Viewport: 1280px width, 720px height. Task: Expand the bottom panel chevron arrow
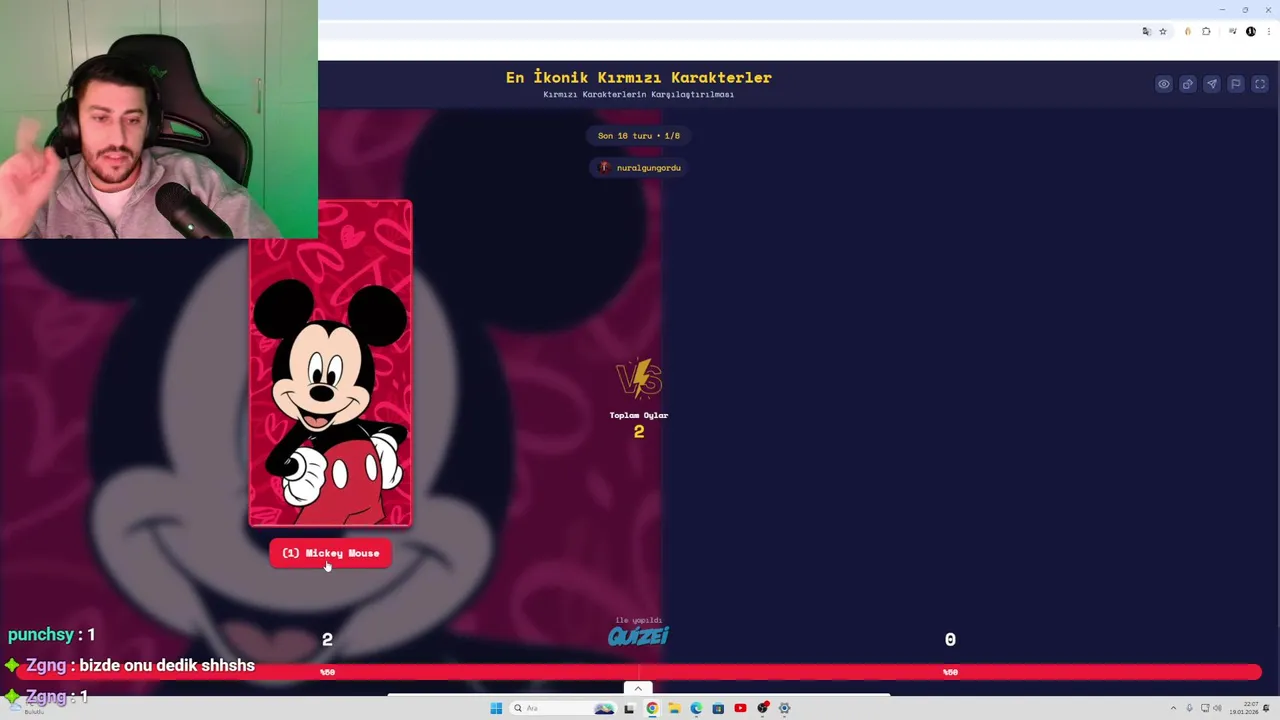(638, 688)
